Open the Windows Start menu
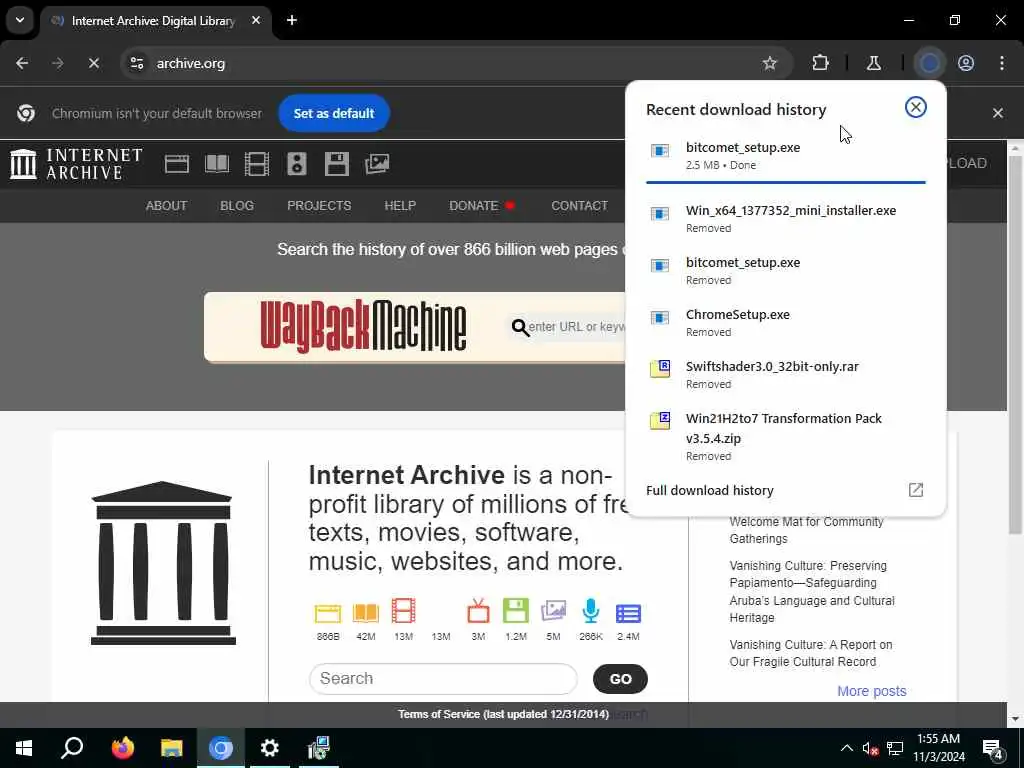The width and height of the screenshot is (1024, 768). click(x=24, y=748)
